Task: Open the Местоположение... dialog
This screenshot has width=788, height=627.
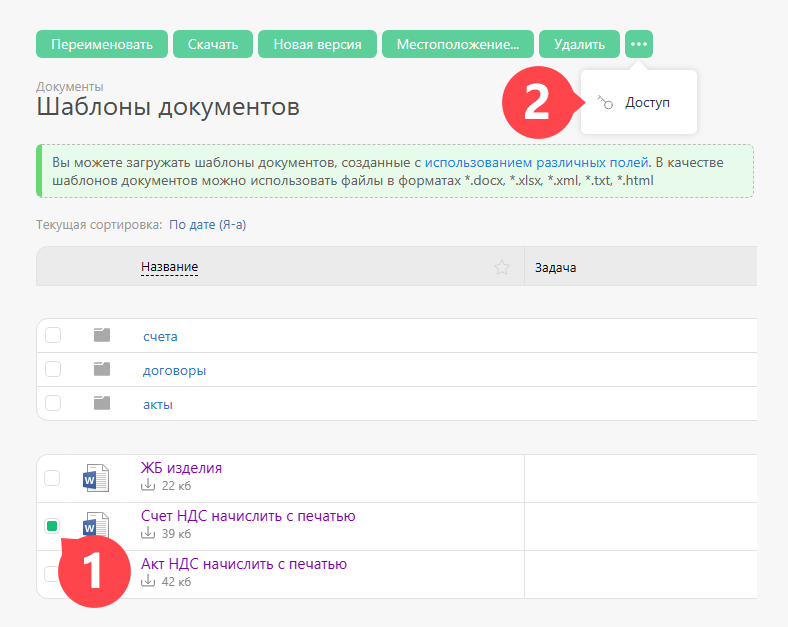Action: point(457,44)
